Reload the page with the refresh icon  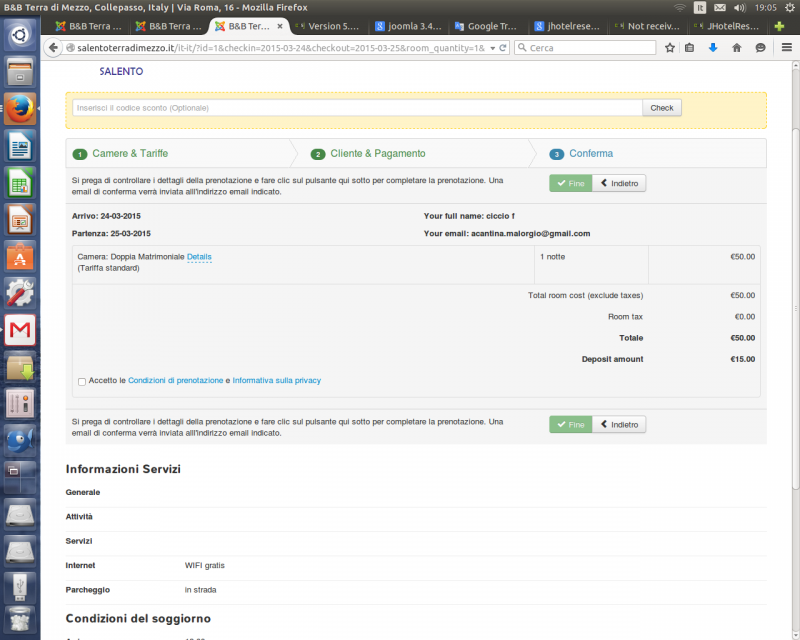[502, 47]
